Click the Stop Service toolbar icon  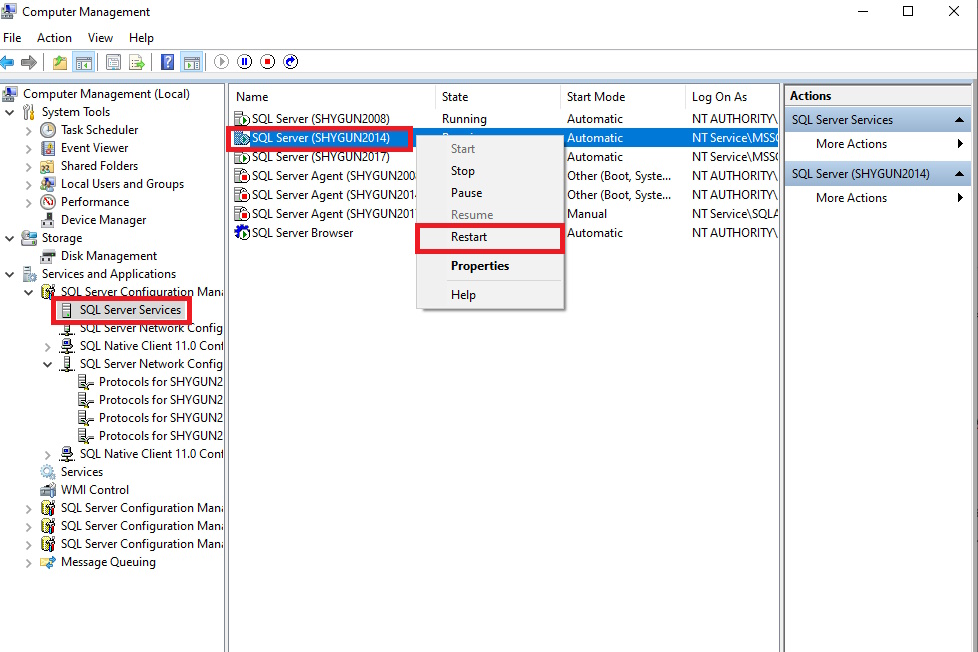[268, 62]
